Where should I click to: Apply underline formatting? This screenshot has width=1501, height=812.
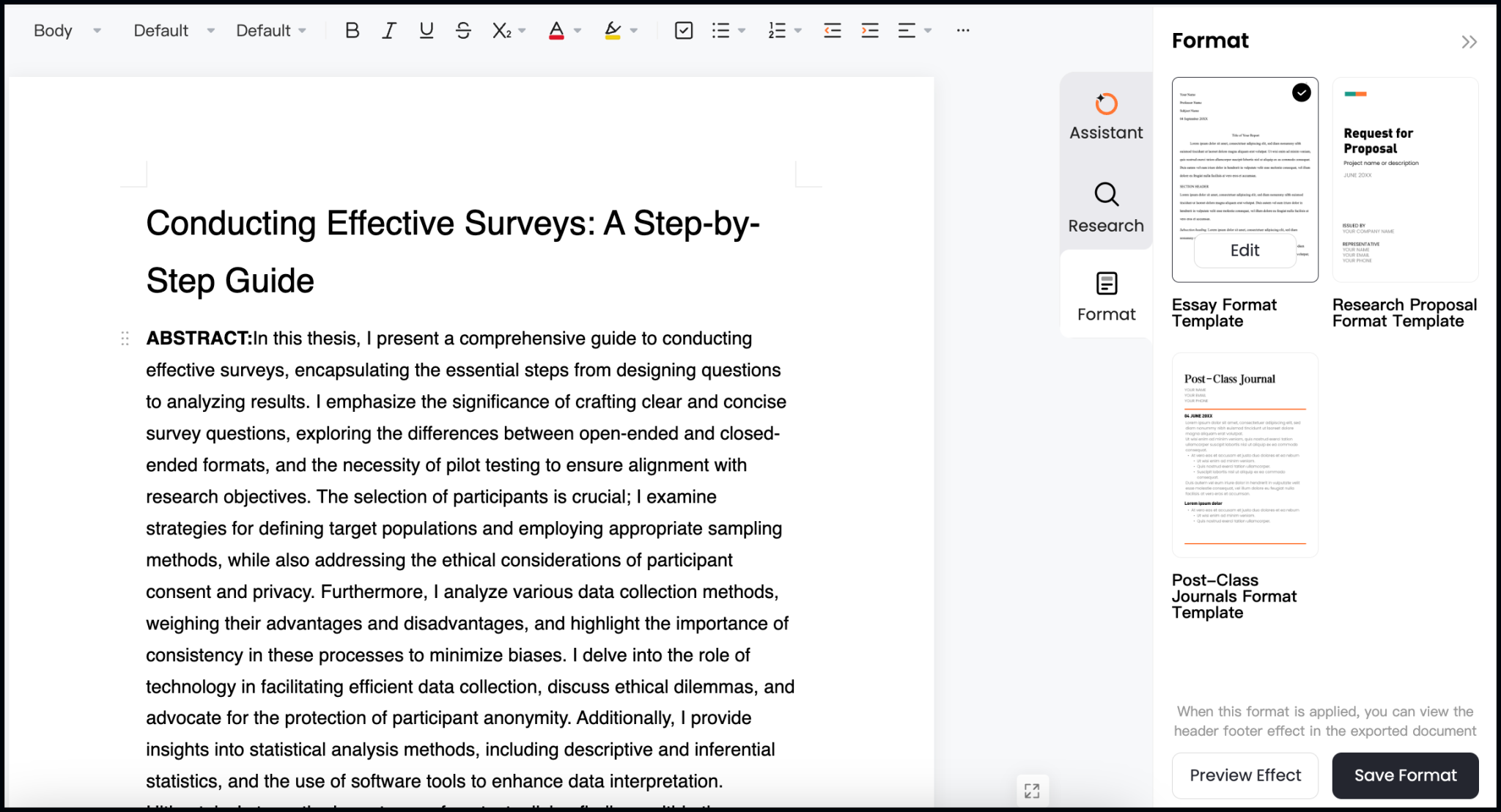coord(426,30)
